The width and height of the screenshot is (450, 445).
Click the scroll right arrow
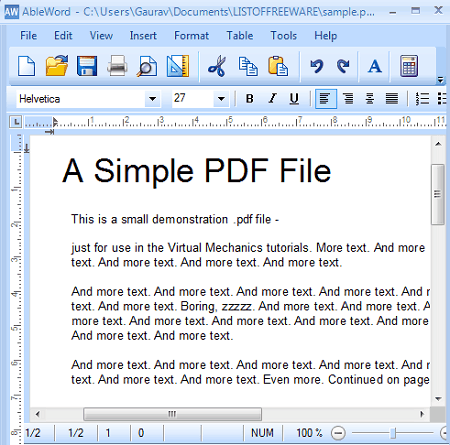click(422, 414)
